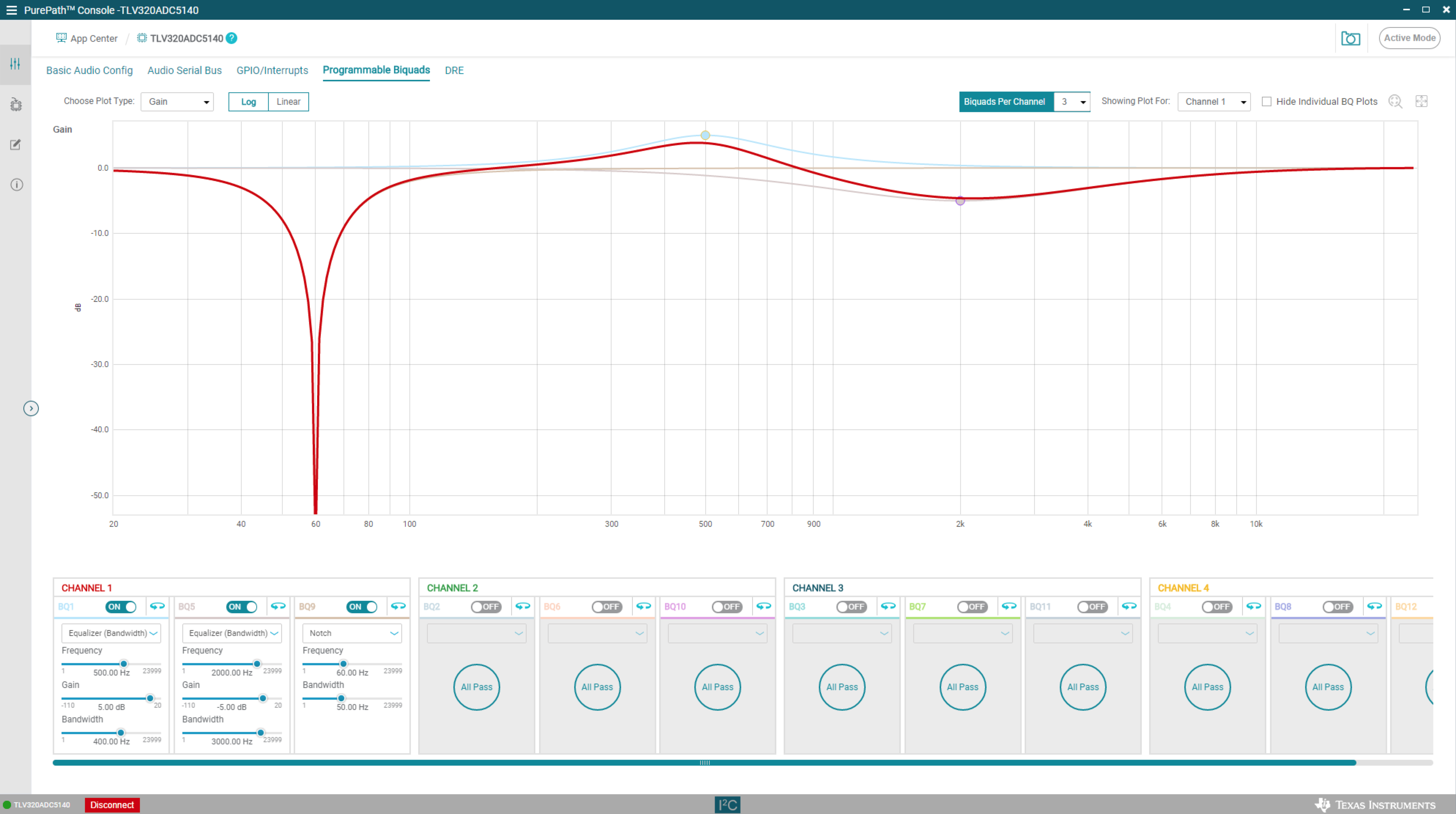The width and height of the screenshot is (1456, 814).
Task: Open the Choose Plot Type dropdown
Action: point(177,102)
